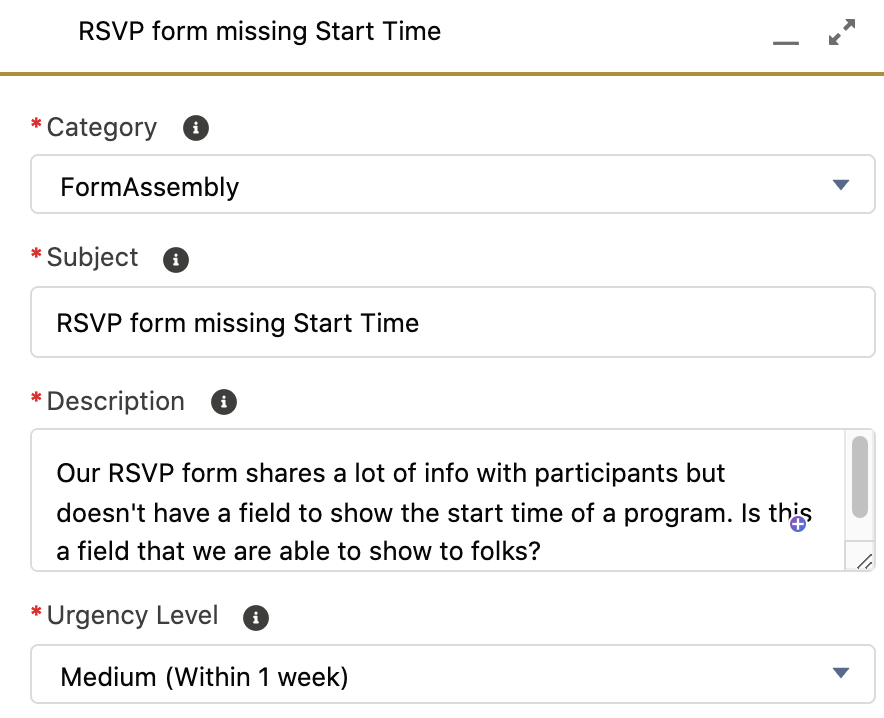Click into the Subject input field
Viewport: 884px width, 718px height.
453,322
